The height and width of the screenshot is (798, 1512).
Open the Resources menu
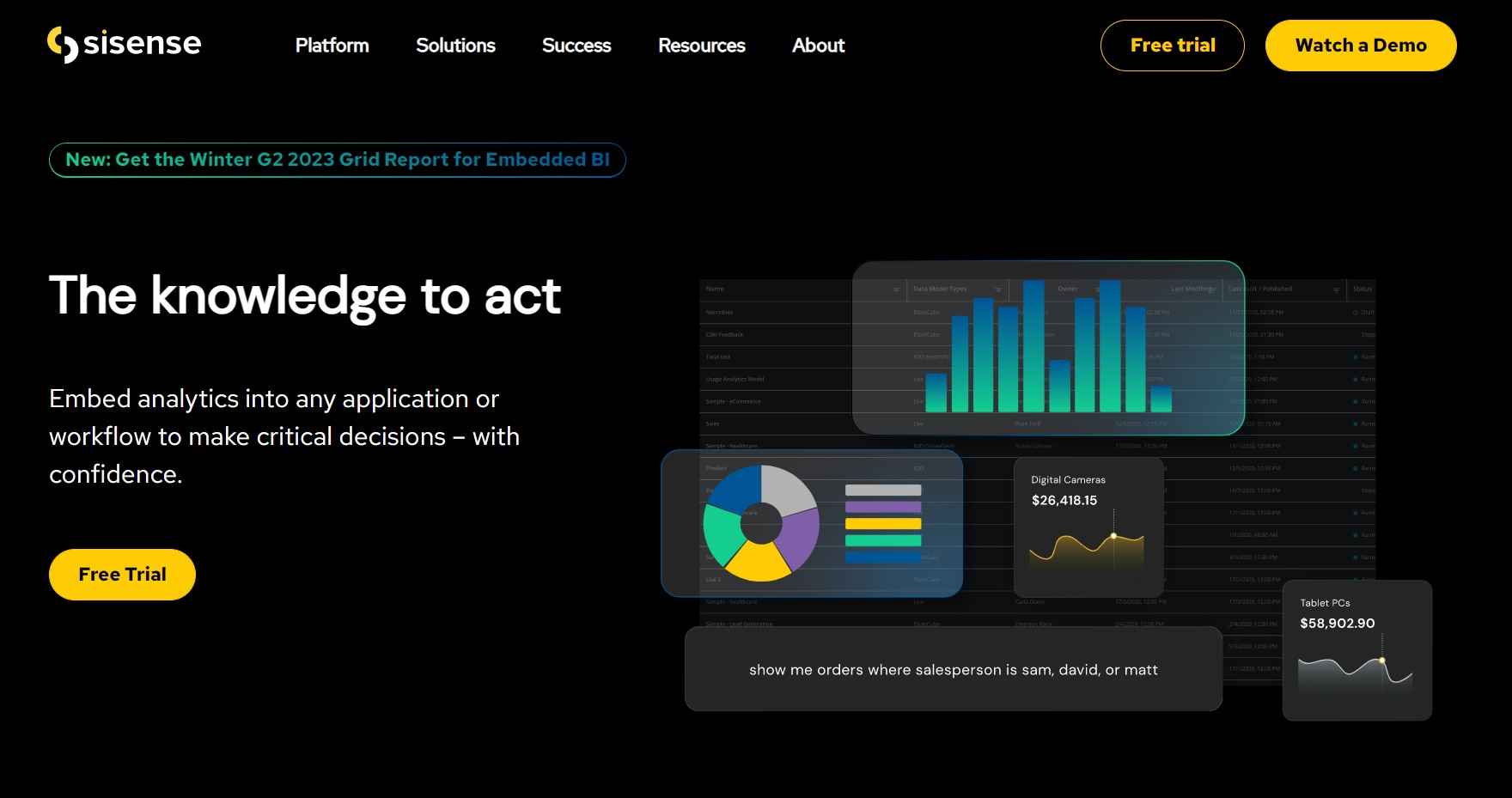coord(701,46)
